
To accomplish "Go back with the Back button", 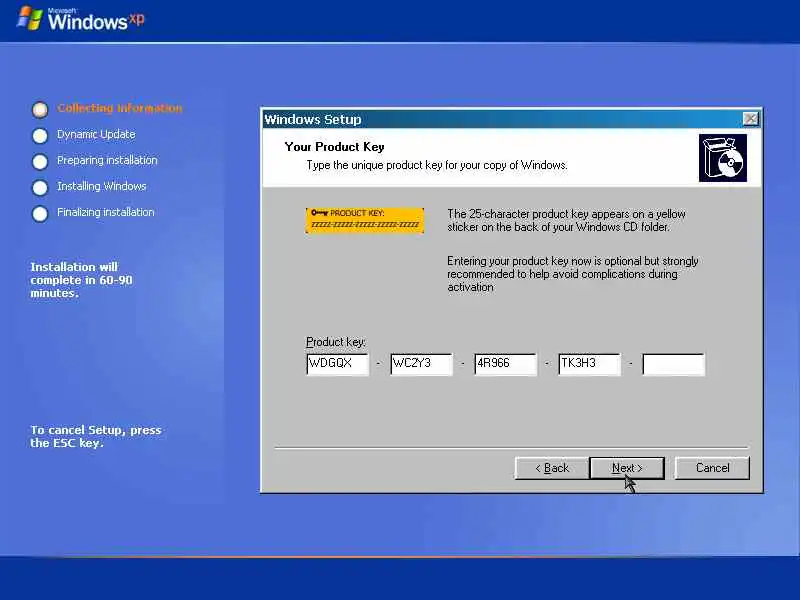I will [552, 468].
